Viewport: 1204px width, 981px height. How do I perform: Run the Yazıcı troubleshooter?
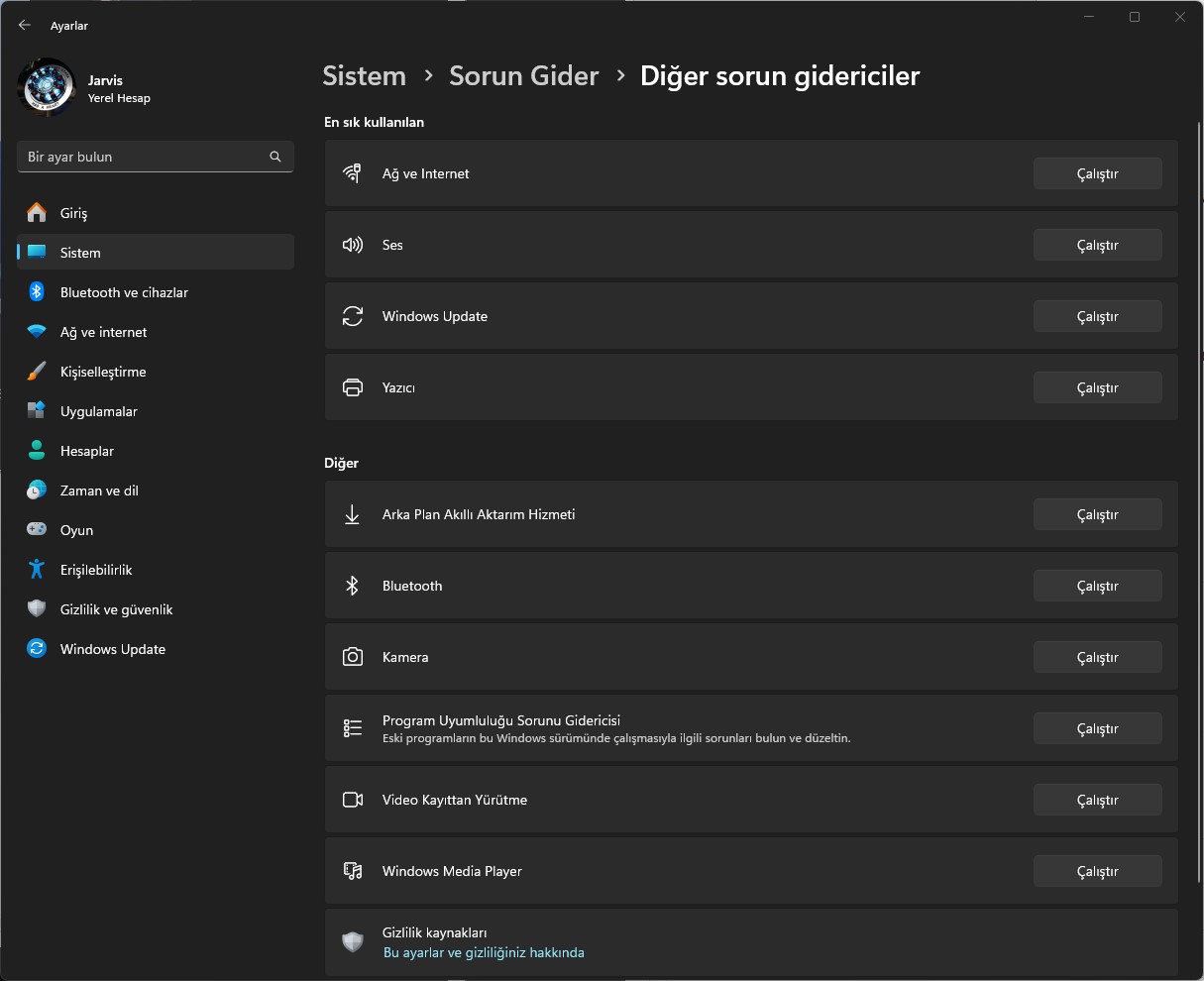pyautogui.click(x=1097, y=387)
